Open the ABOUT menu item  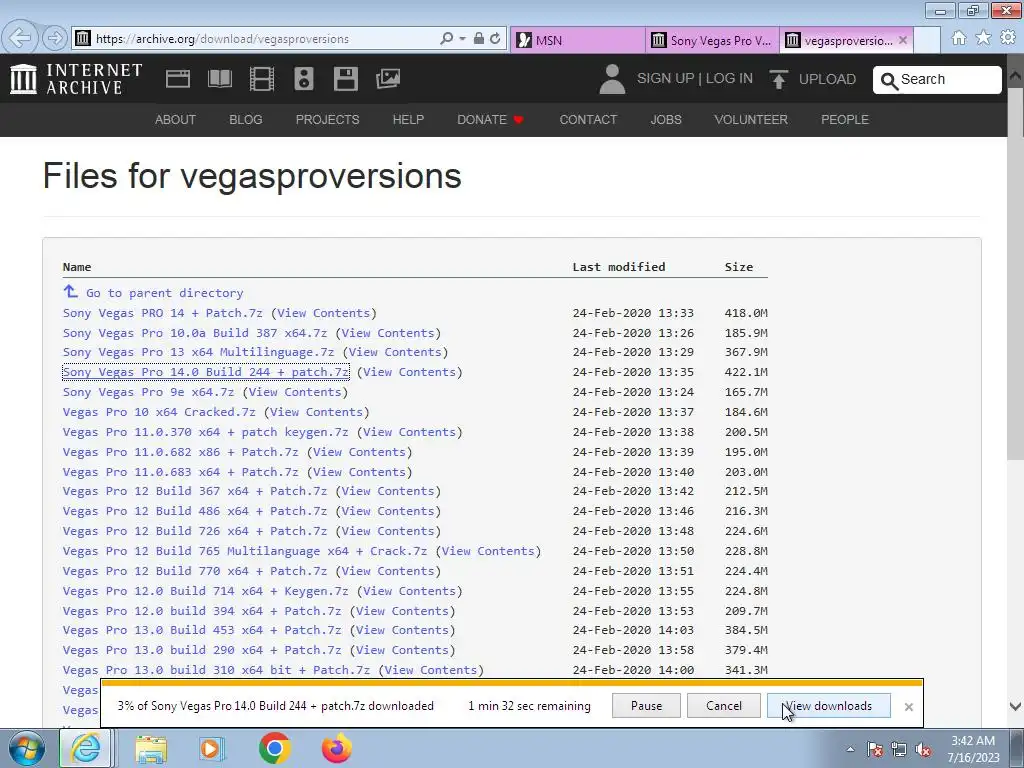coord(175,120)
